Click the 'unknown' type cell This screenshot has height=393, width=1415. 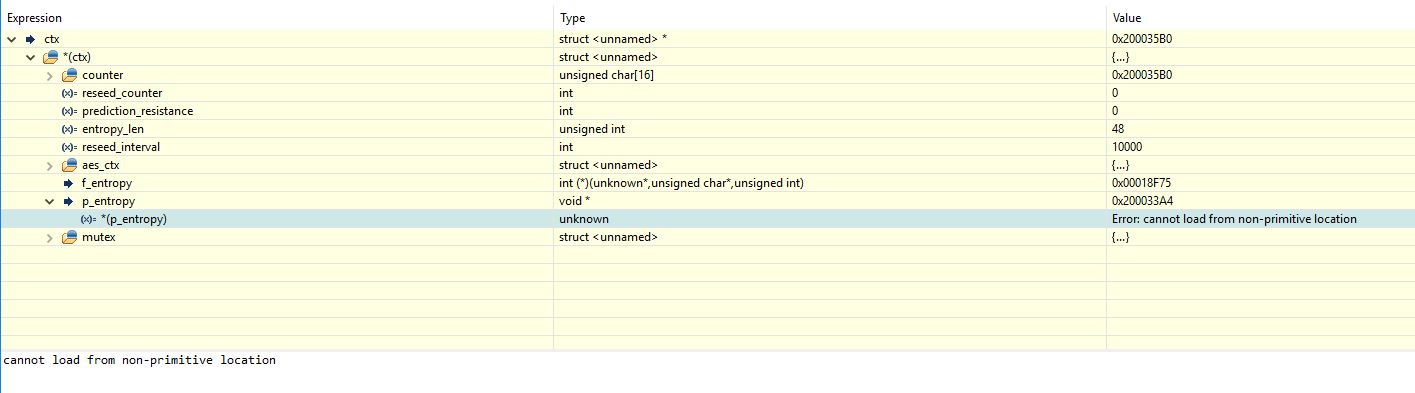[584, 219]
